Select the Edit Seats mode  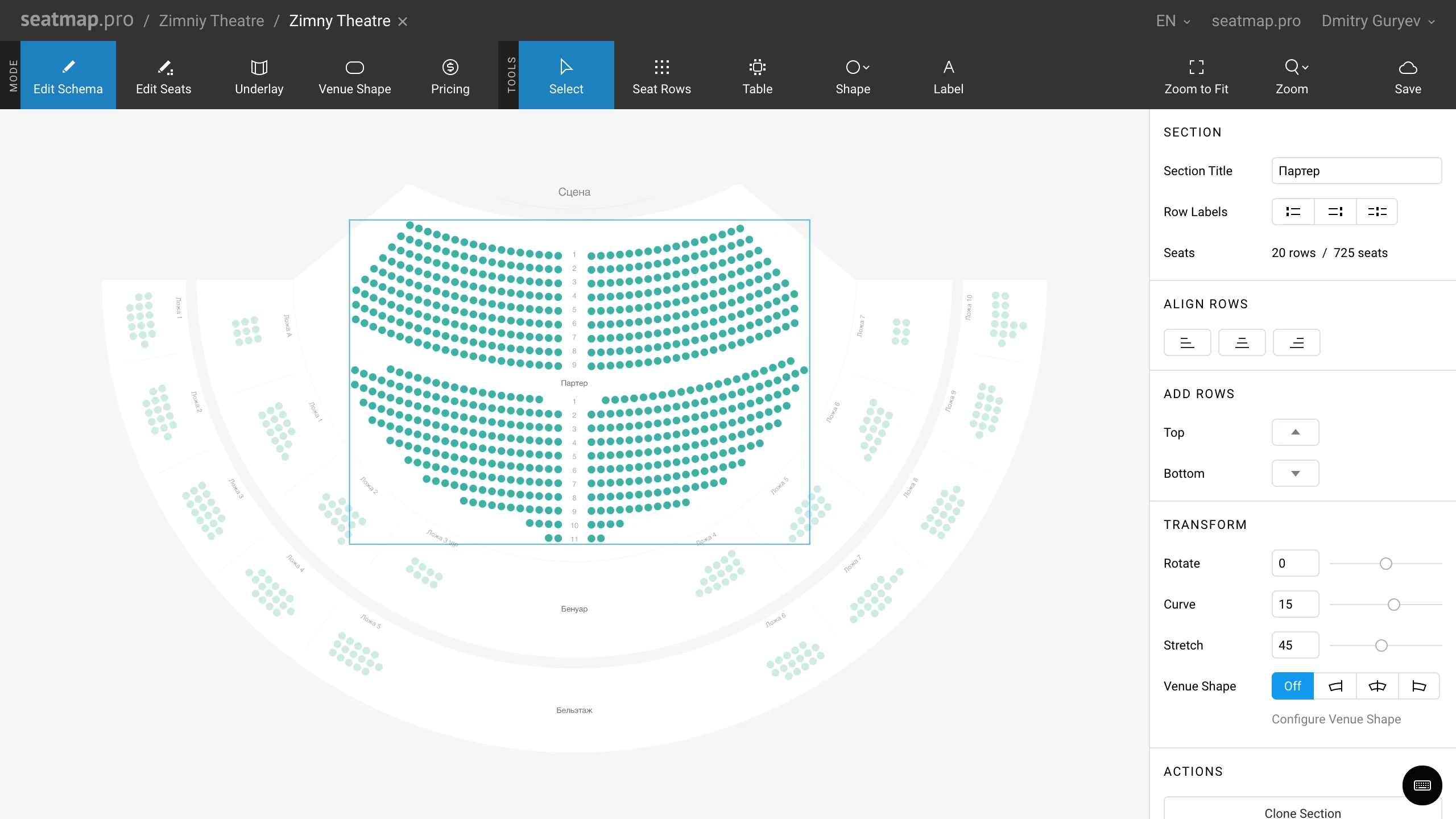pyautogui.click(x=163, y=75)
